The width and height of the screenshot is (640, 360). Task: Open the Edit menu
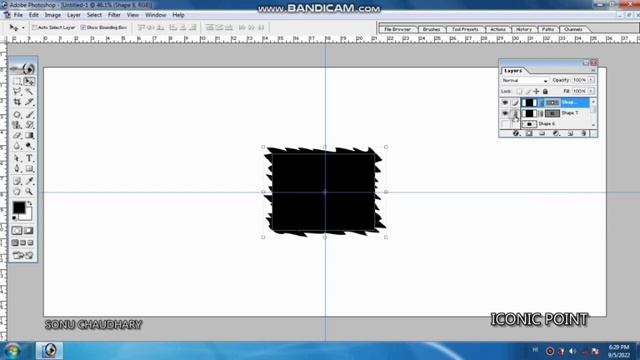(x=34, y=15)
